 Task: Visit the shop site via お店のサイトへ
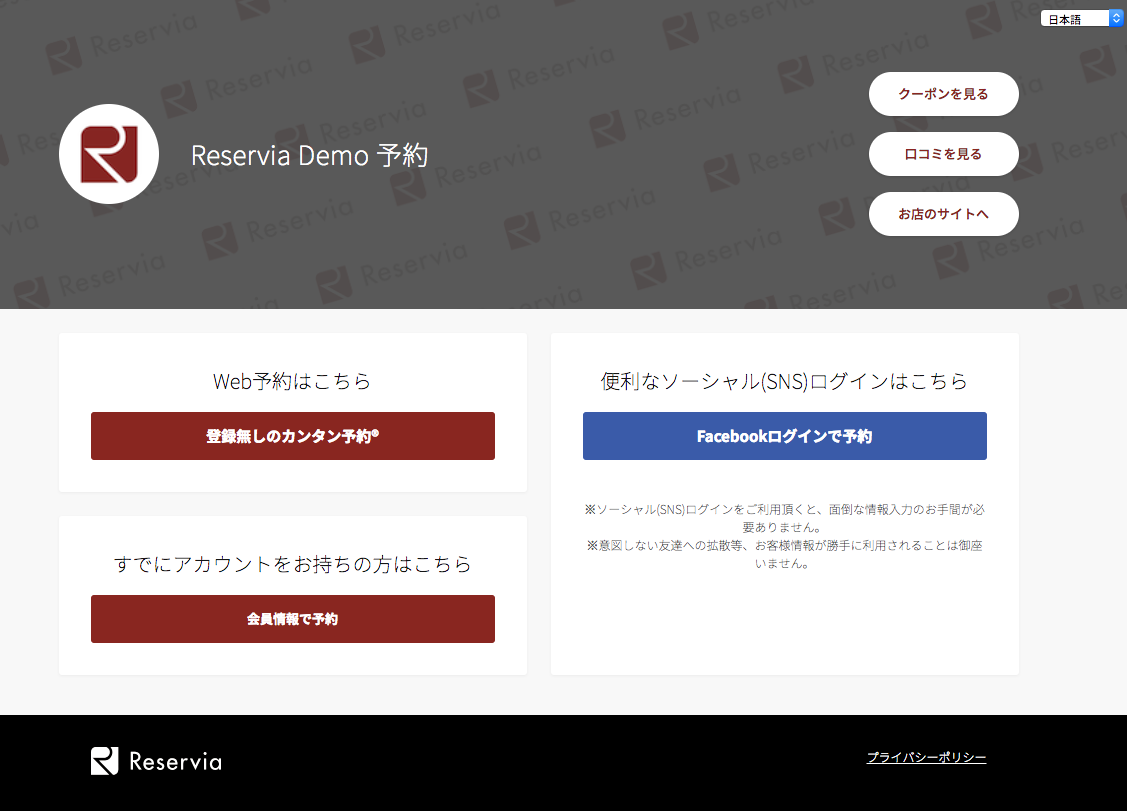(943, 213)
